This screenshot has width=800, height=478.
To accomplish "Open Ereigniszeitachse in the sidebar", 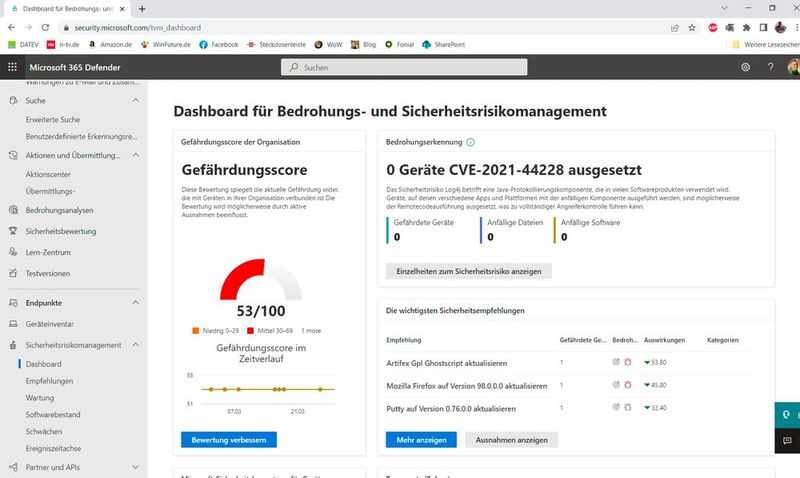I will [54, 448].
